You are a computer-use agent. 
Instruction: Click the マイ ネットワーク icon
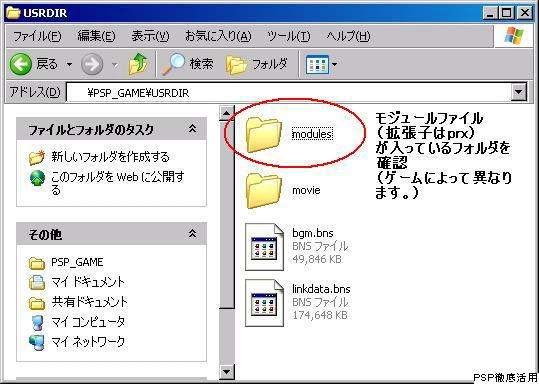[x=37, y=342]
